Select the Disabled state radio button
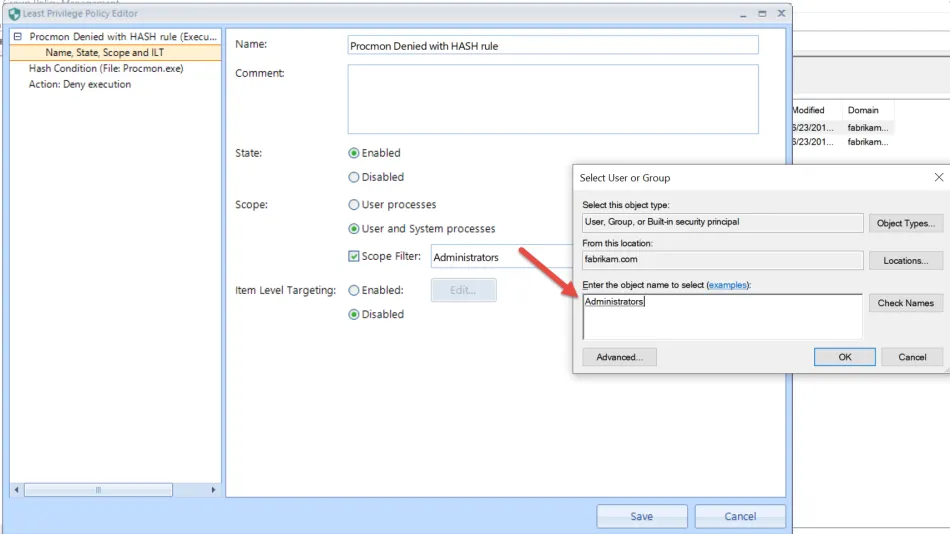950x534 pixels. point(354,177)
